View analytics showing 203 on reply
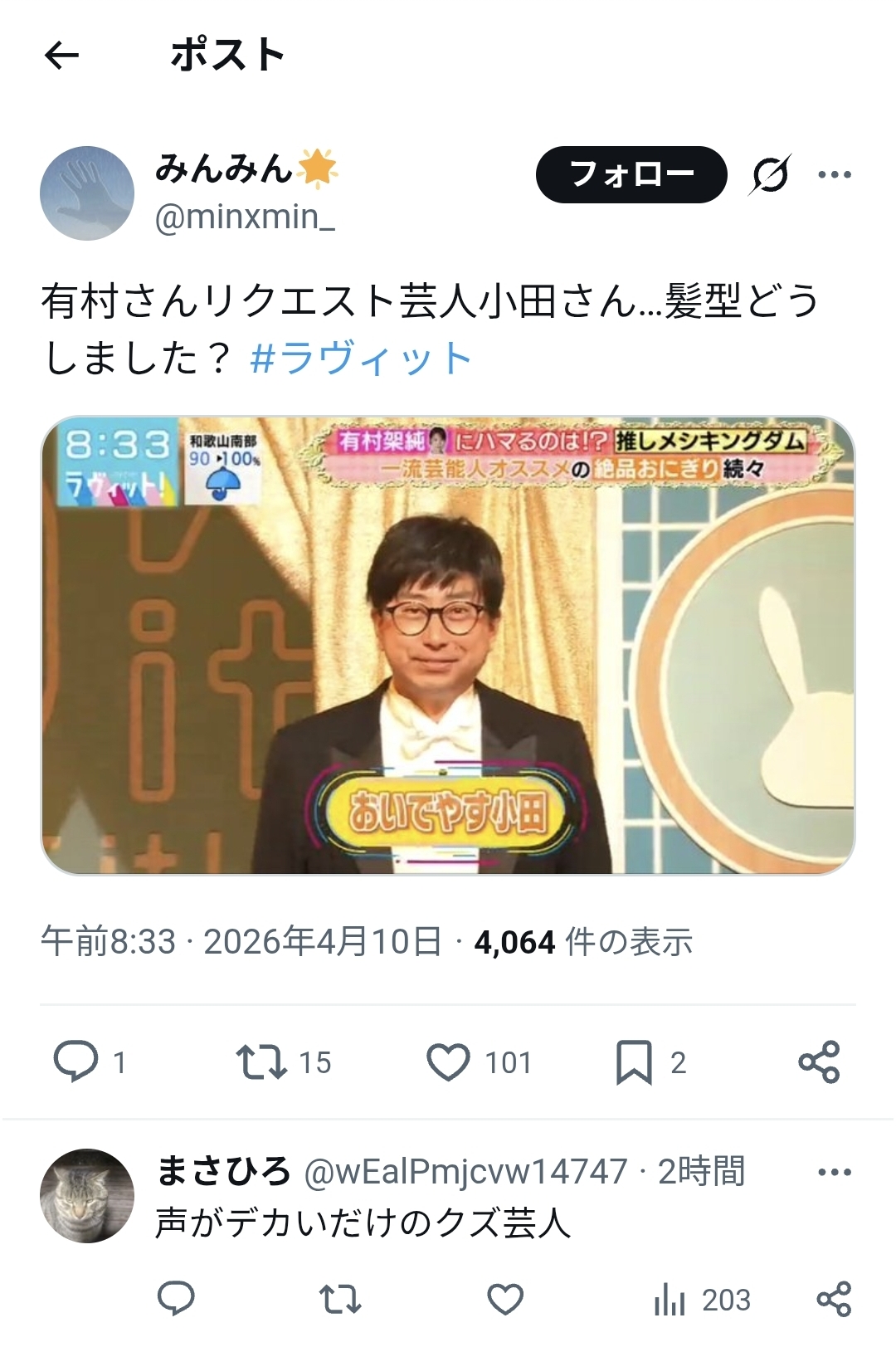The height and width of the screenshot is (1347, 896). [x=702, y=1300]
